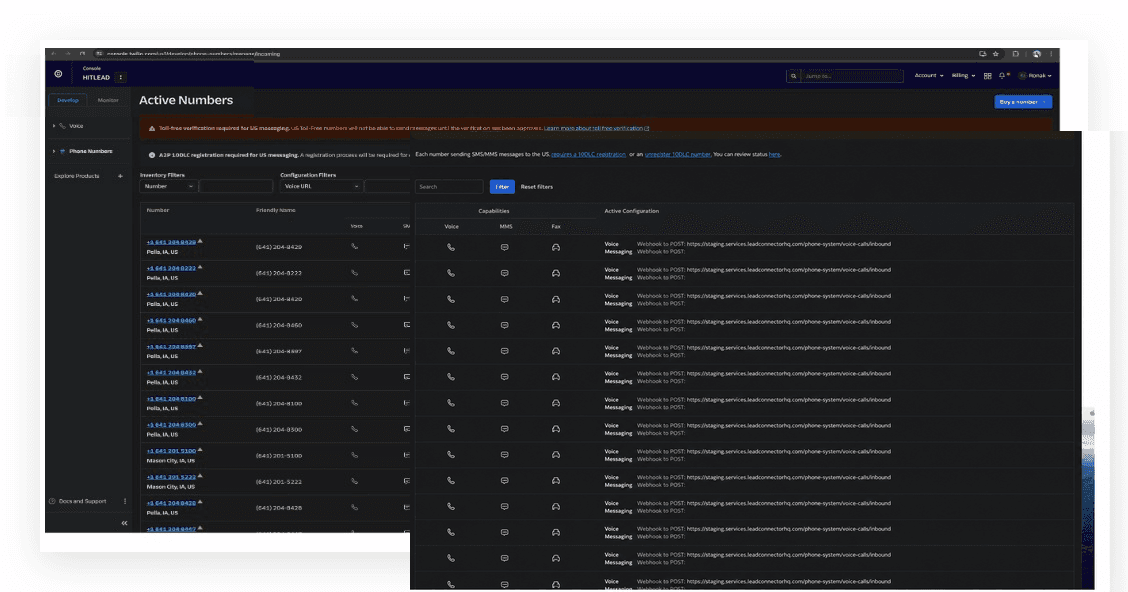This screenshot has height=592, width=1128.
Task: Open the kebab menu beside Docs and Support
Action: click(124, 501)
